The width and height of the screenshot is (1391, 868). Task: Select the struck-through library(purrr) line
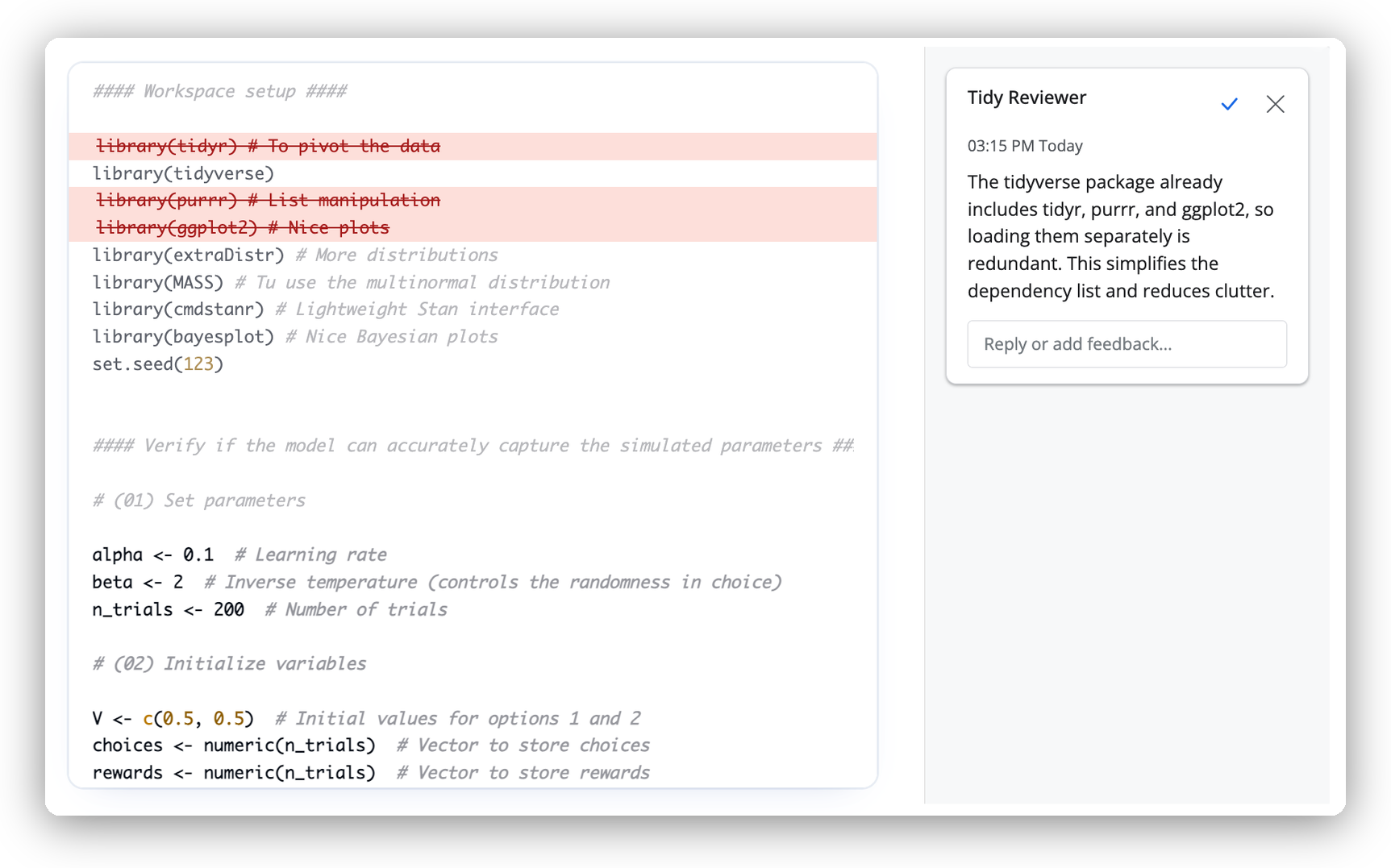[x=267, y=199]
